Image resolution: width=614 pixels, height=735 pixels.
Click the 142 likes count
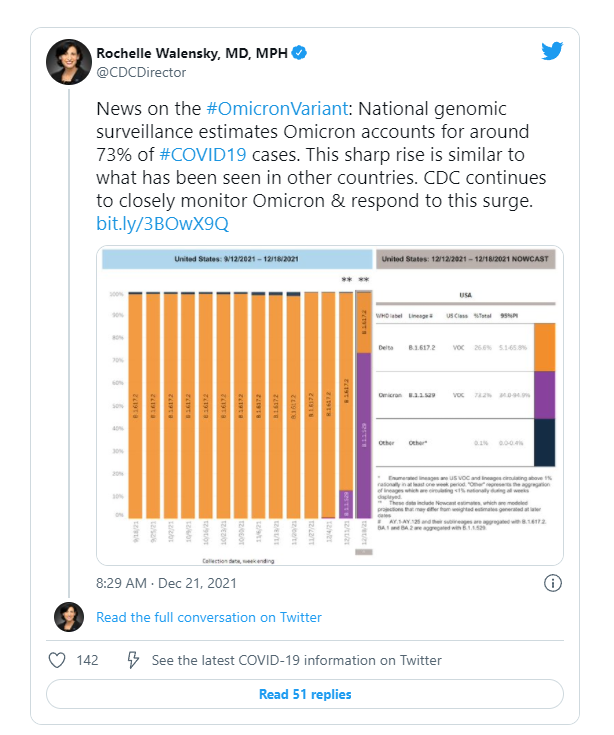[87, 660]
